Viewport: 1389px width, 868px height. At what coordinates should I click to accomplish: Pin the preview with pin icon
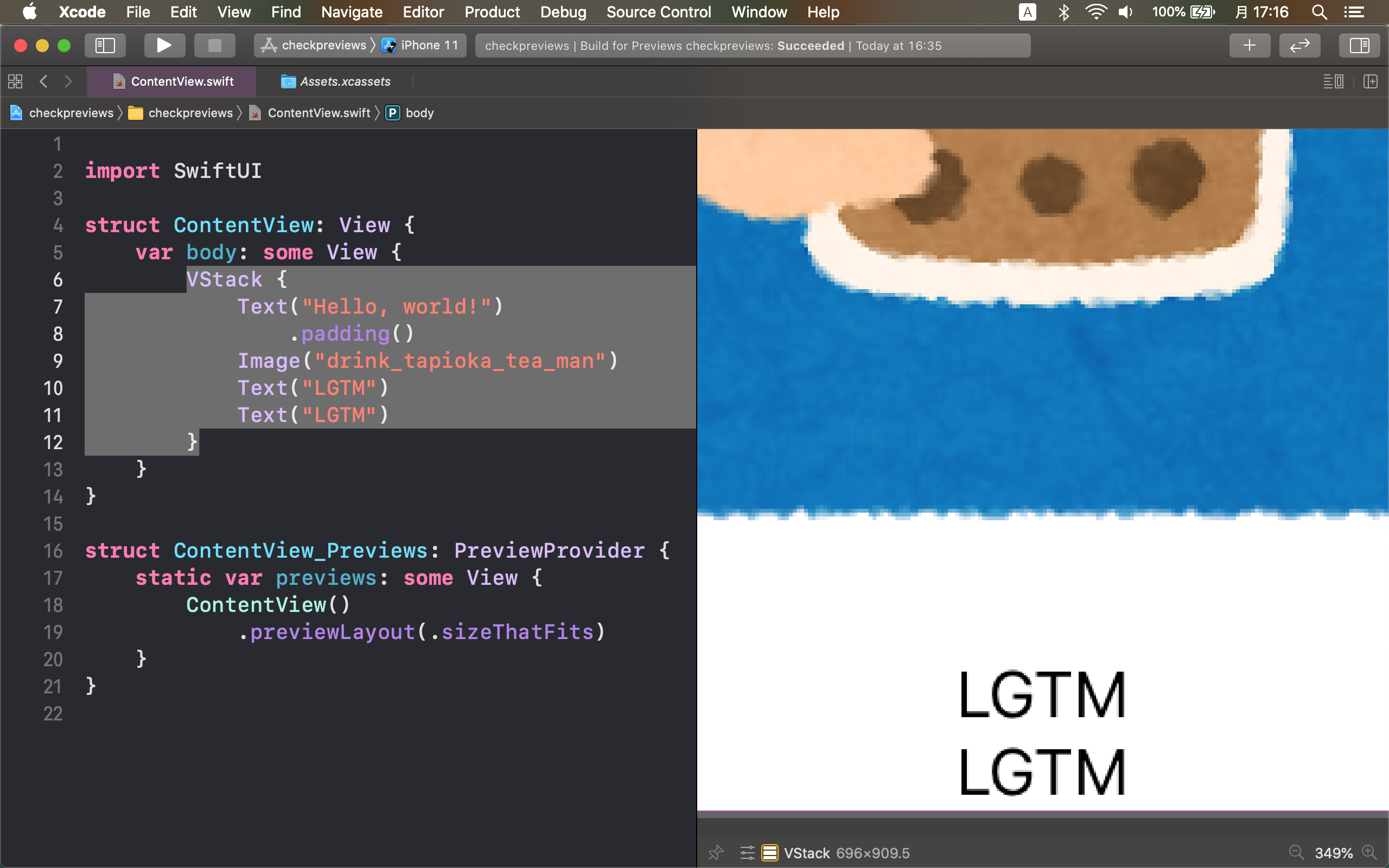[716, 852]
